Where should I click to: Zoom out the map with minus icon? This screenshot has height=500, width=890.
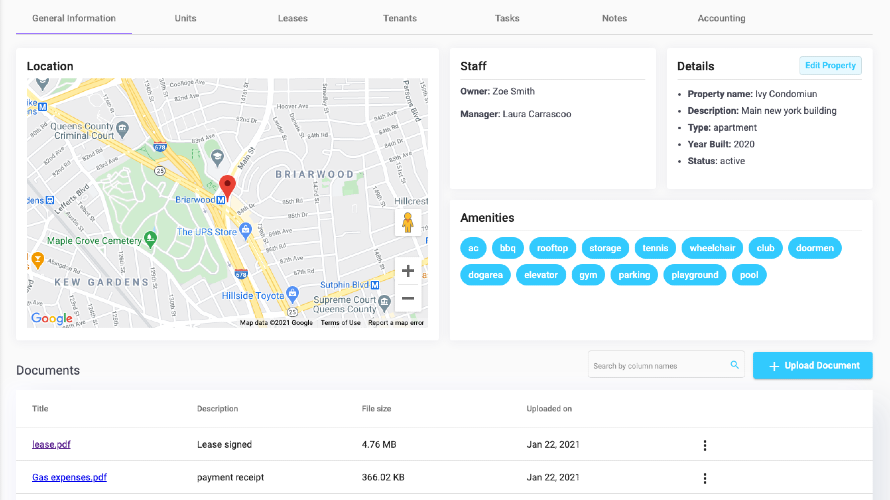(408, 299)
